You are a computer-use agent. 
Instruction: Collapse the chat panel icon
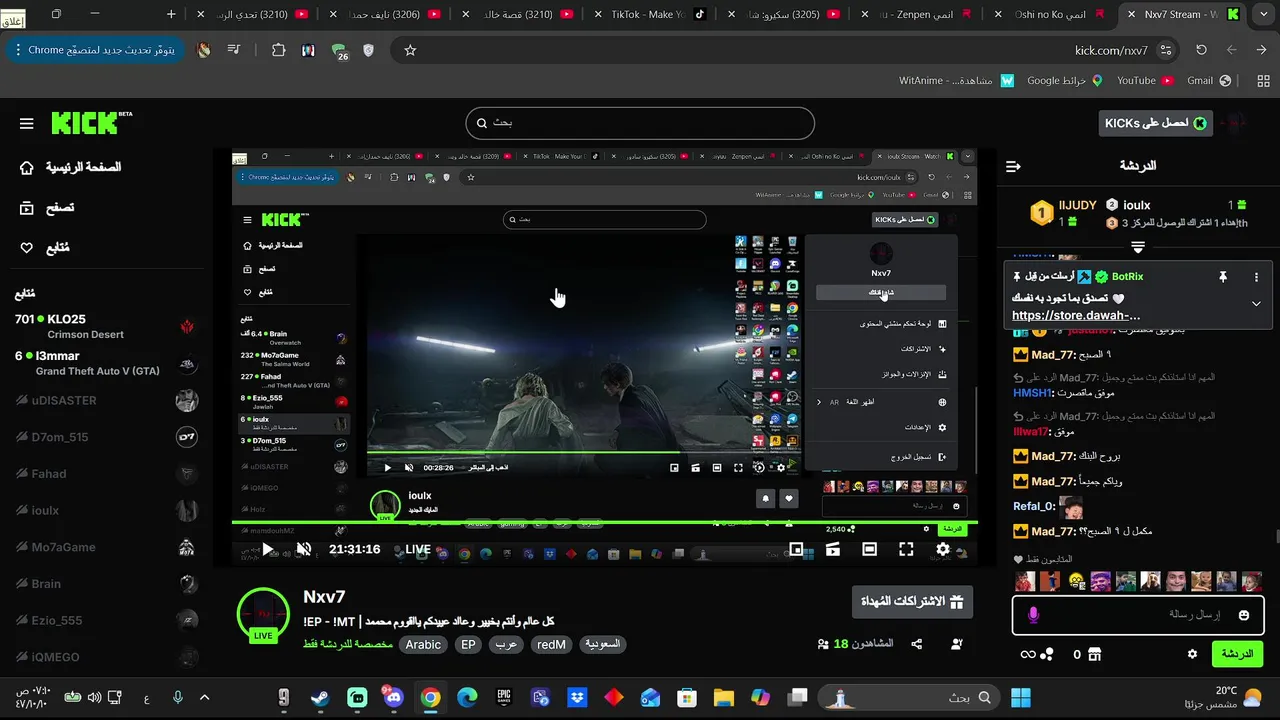(x=1013, y=166)
